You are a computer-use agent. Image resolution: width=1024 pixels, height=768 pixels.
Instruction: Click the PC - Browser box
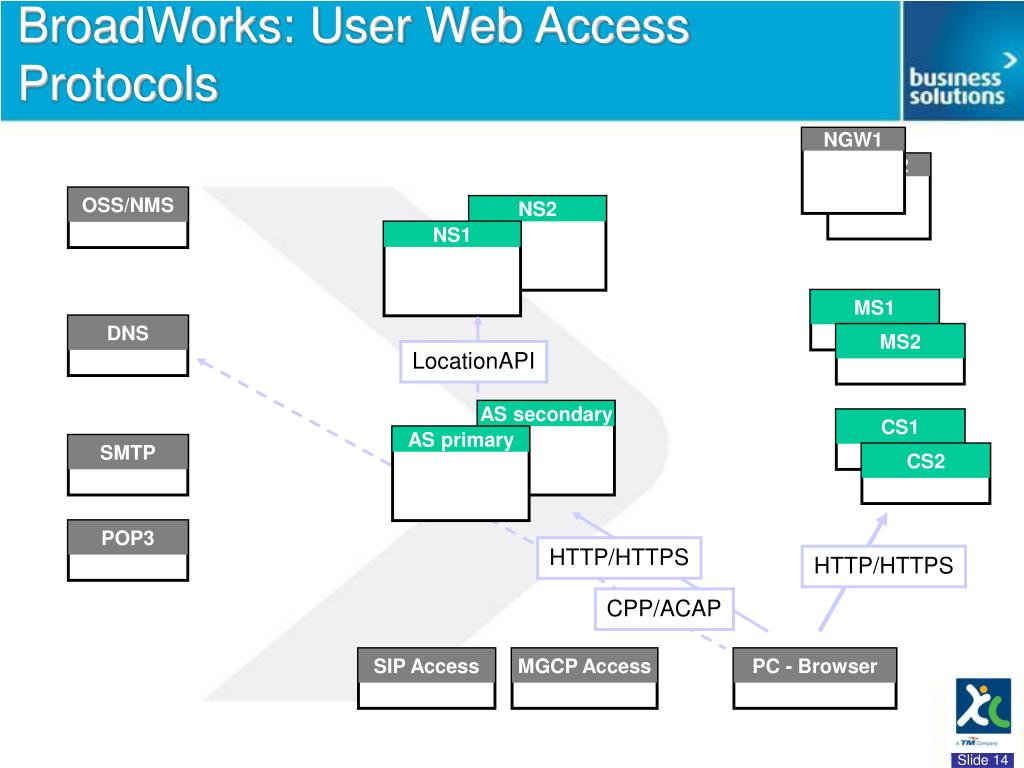click(x=815, y=679)
